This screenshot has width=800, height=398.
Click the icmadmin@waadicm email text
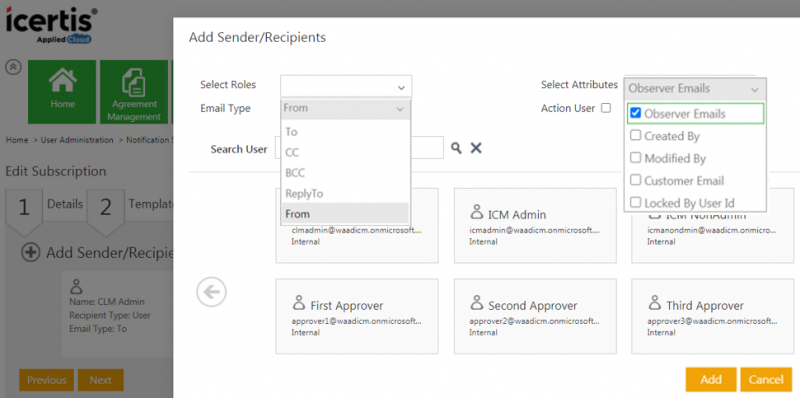pyautogui.click(x=534, y=231)
